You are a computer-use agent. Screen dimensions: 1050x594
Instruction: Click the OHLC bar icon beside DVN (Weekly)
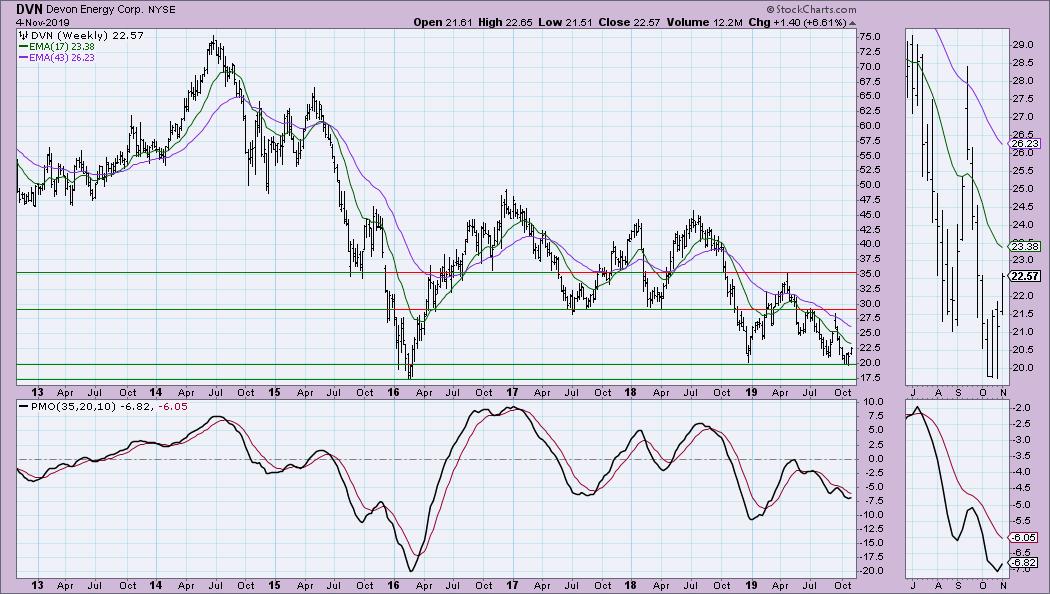(x=23, y=35)
